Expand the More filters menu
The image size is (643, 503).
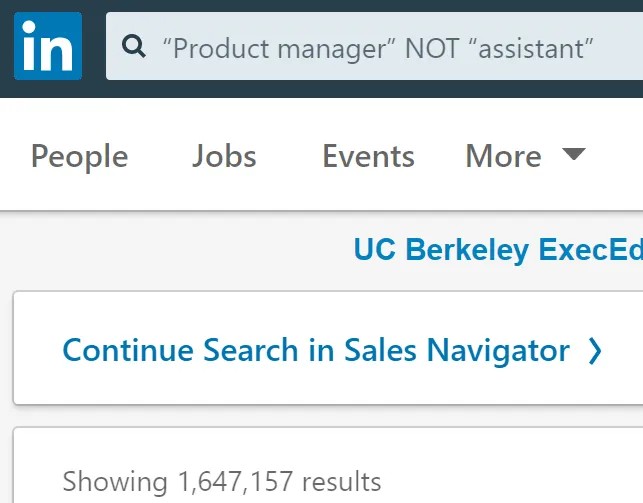tap(526, 156)
